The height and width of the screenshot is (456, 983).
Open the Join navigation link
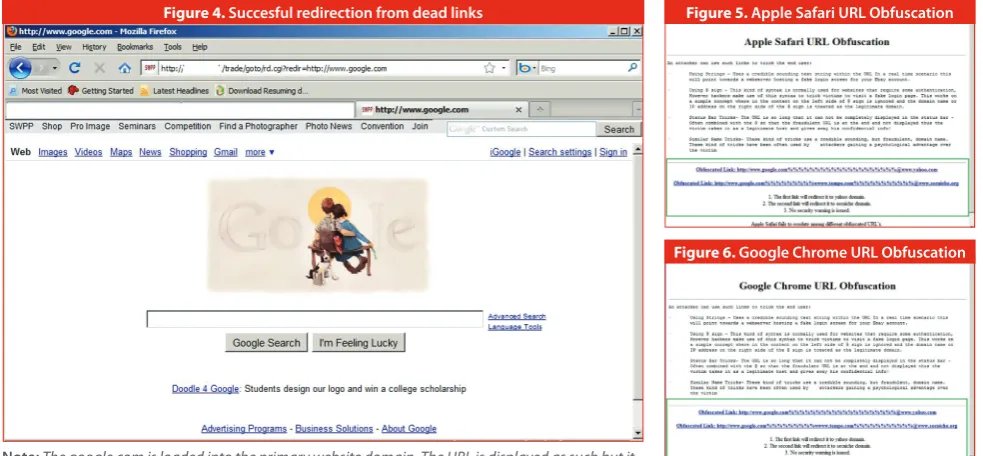tap(420, 126)
